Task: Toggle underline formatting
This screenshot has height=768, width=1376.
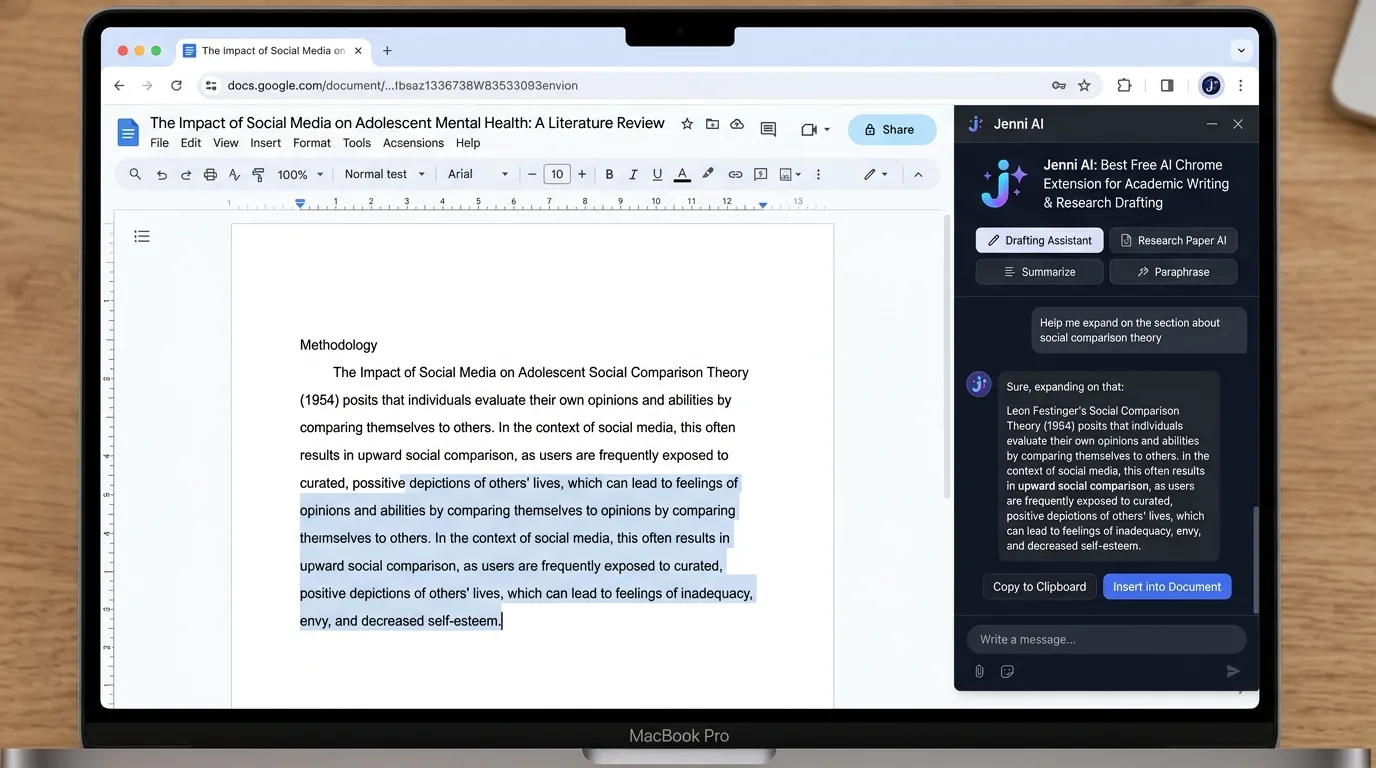Action: click(657, 174)
